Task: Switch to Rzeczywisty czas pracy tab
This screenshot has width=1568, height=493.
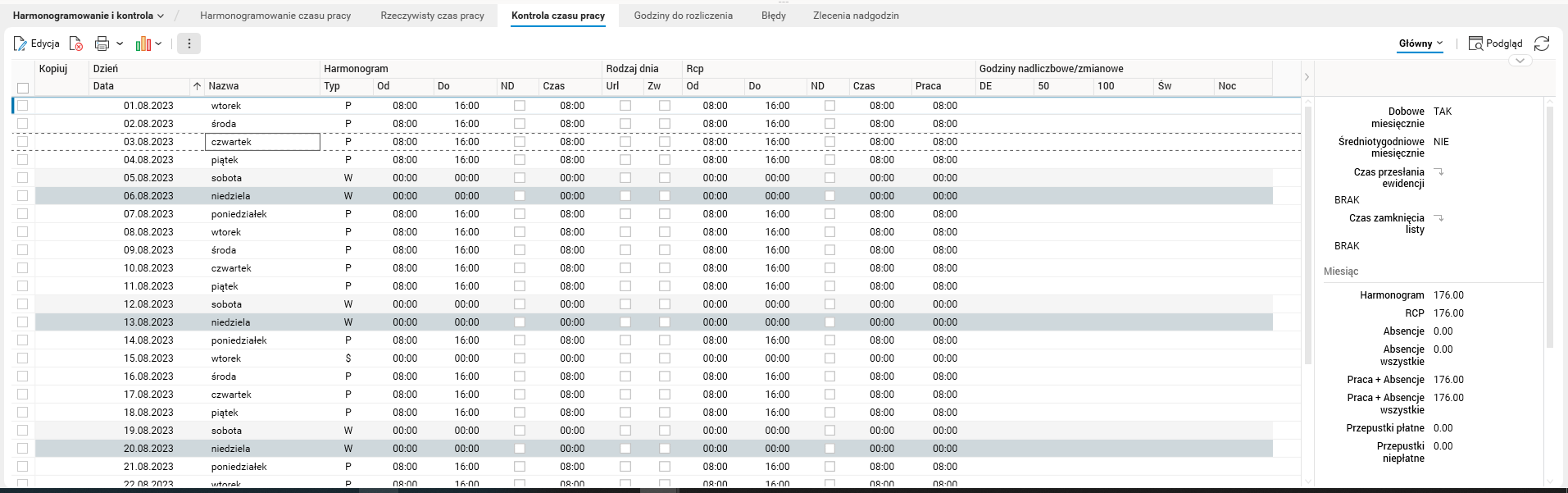Action: (x=432, y=16)
